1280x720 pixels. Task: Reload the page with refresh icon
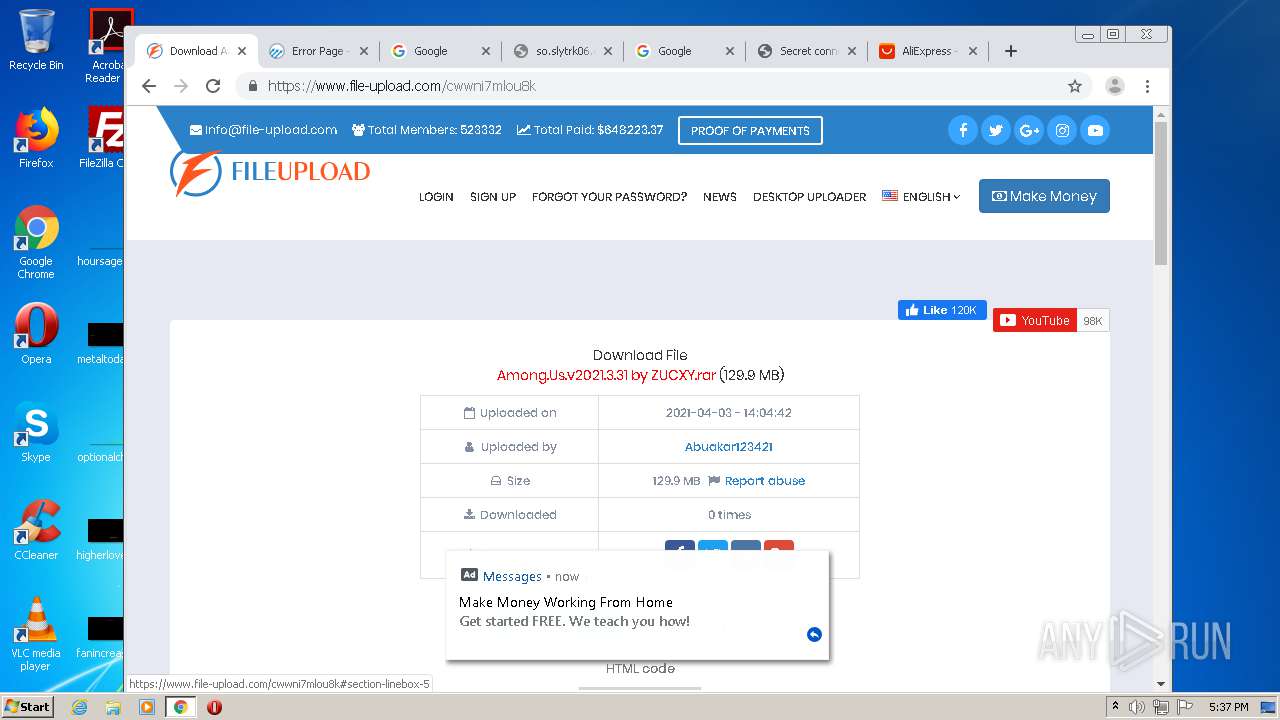coord(213,86)
